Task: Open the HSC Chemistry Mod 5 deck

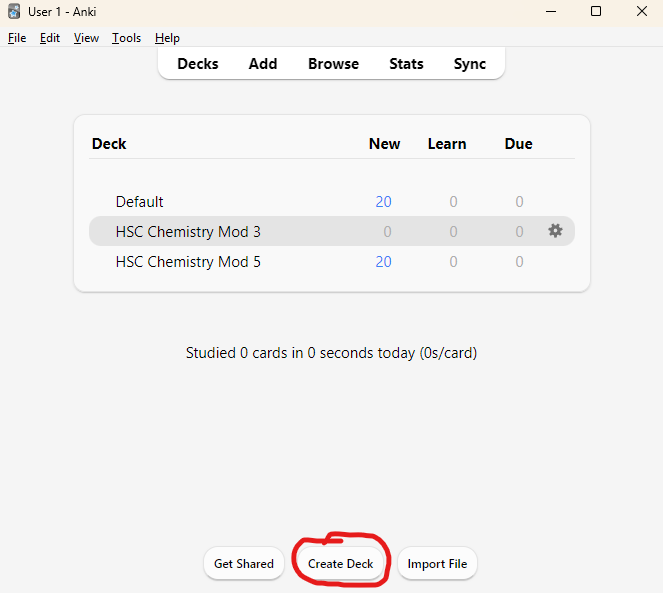Action: coord(188,262)
